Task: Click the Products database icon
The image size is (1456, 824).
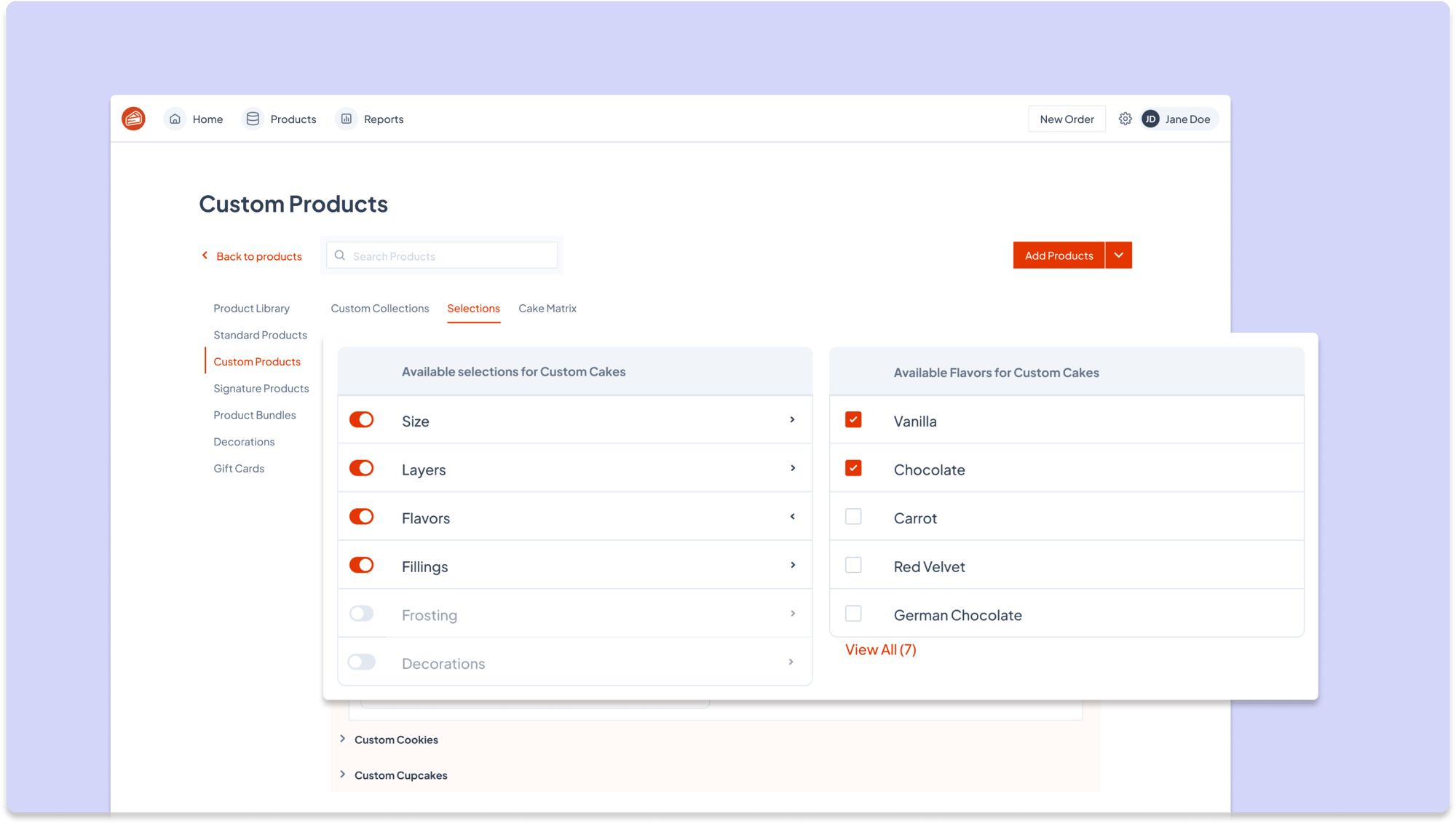Action: (x=253, y=119)
